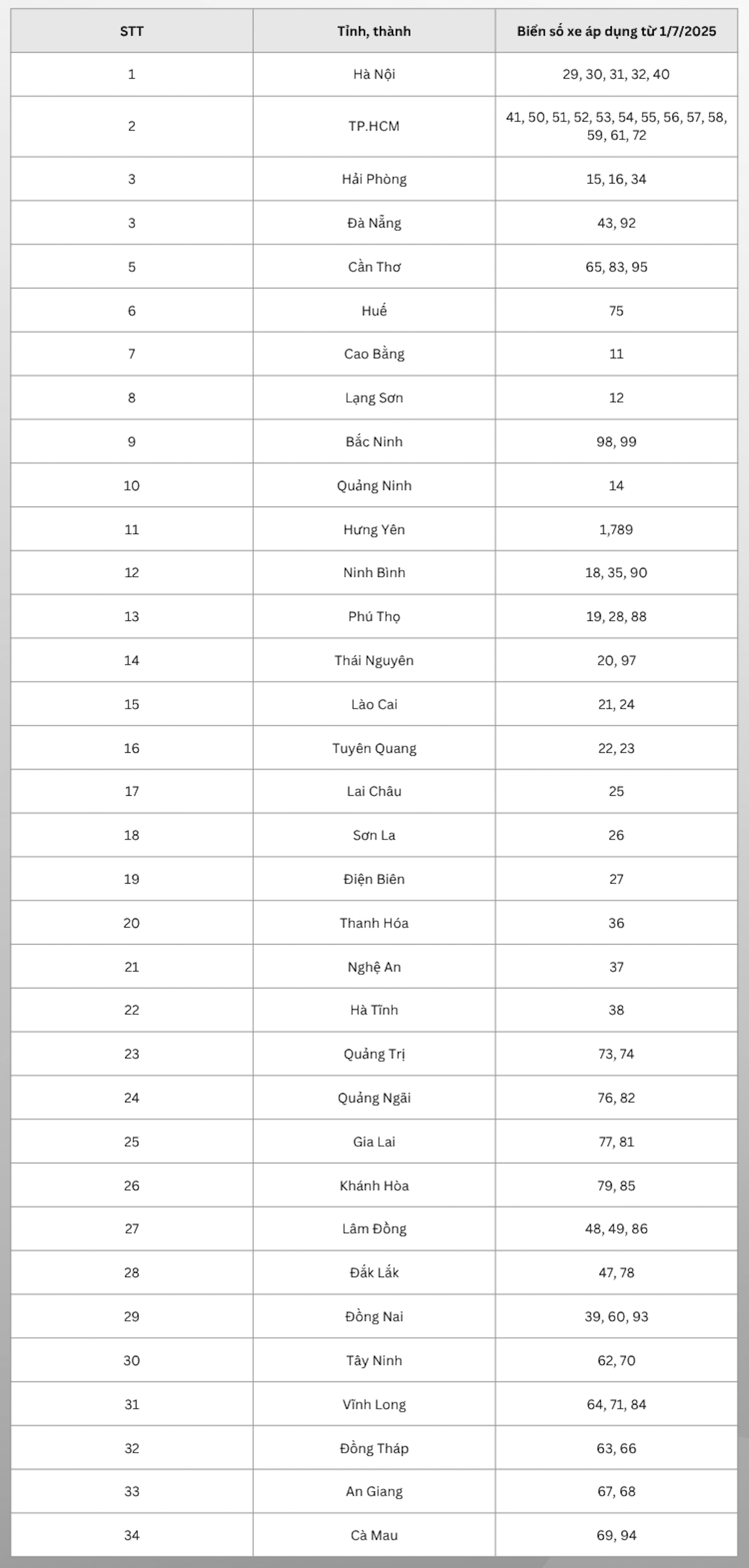Click the "Tỉnh, thành" column header
The height and width of the screenshot is (1568, 749).
click(x=374, y=31)
